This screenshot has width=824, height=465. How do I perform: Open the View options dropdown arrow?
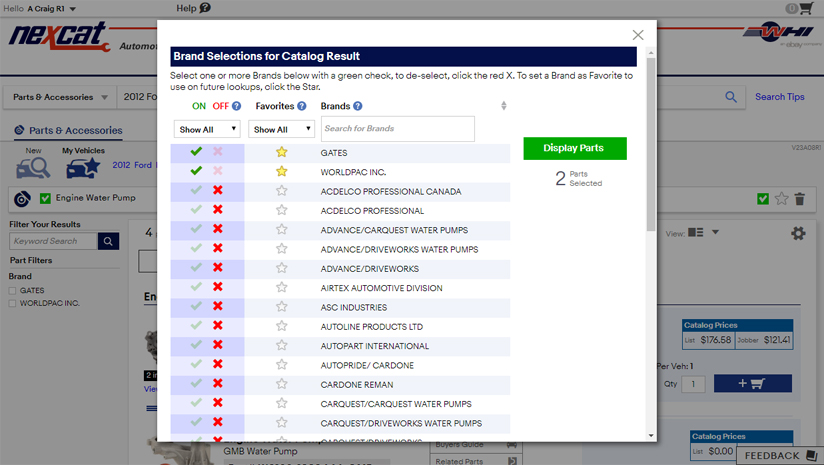715,232
